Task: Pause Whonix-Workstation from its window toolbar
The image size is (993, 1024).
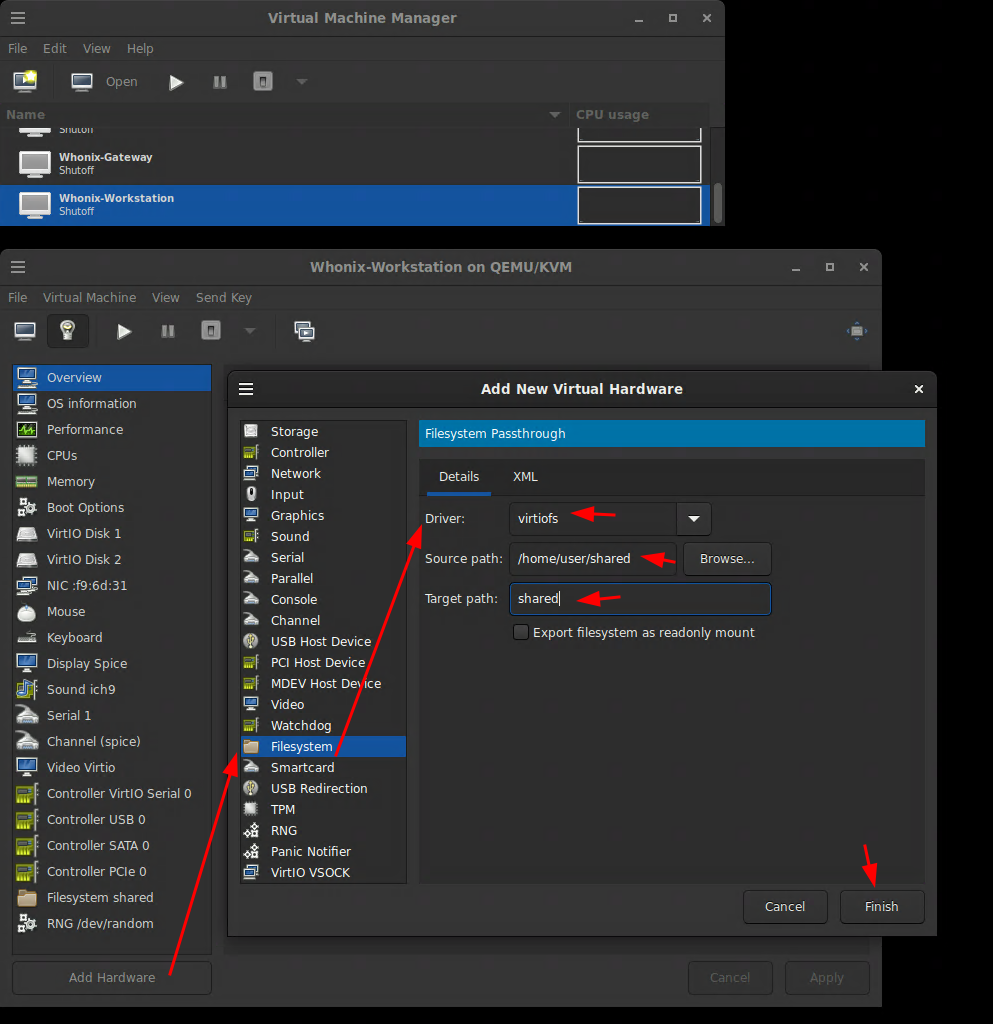Action: tap(168, 332)
